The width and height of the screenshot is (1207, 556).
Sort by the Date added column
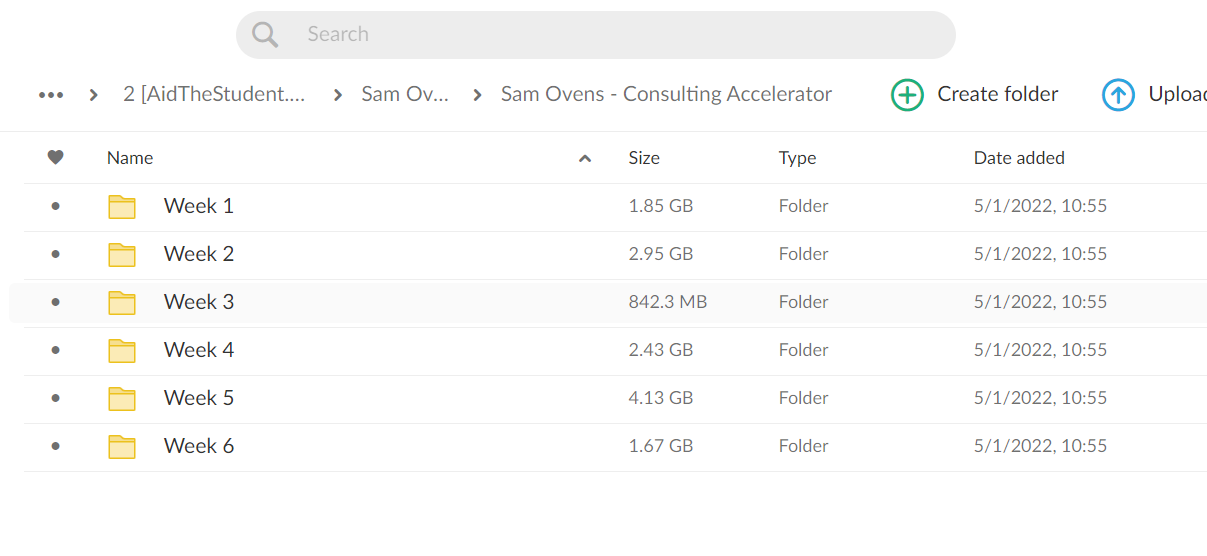pos(1019,158)
